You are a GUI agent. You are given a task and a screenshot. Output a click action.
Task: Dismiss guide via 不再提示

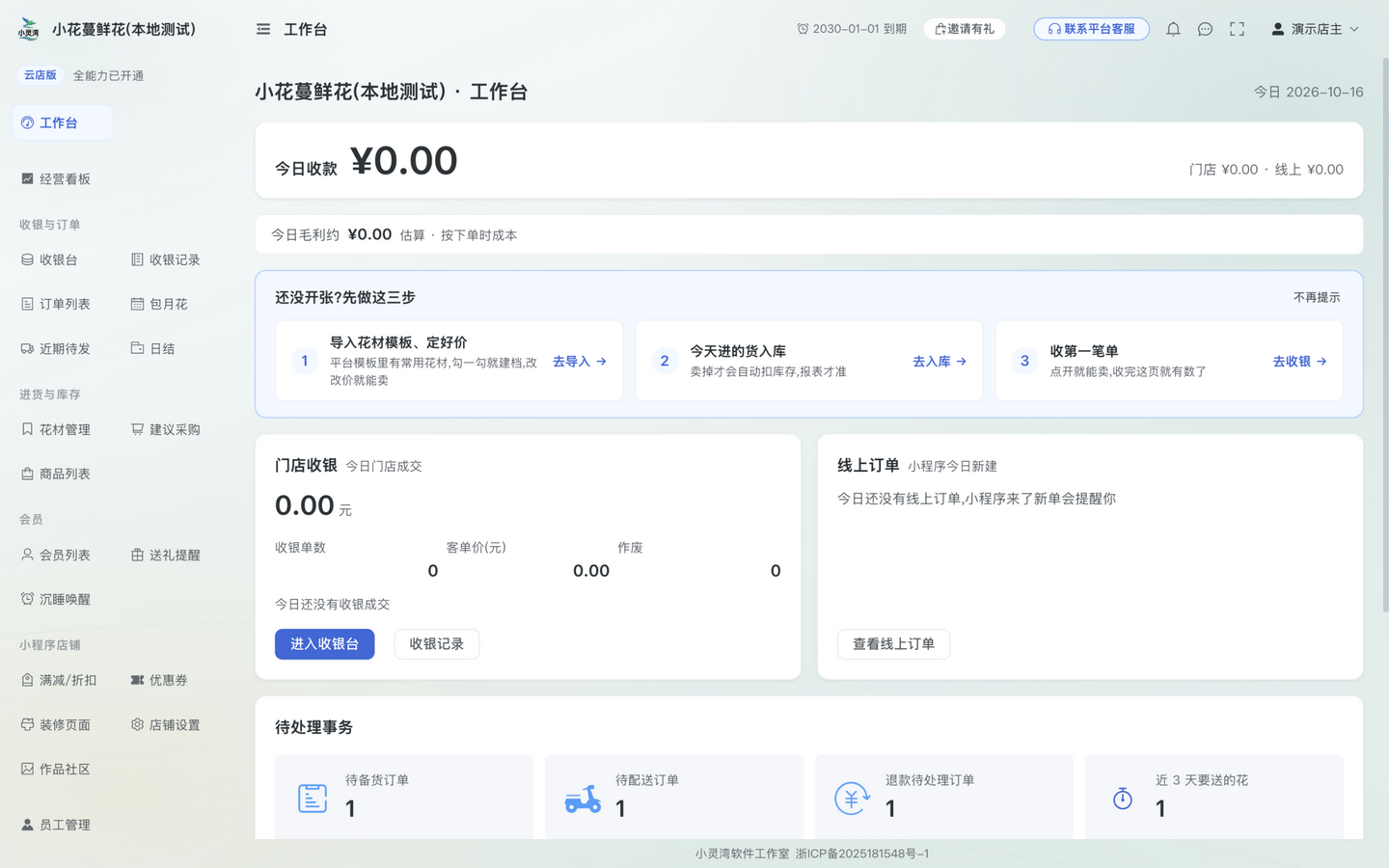[1317, 297]
